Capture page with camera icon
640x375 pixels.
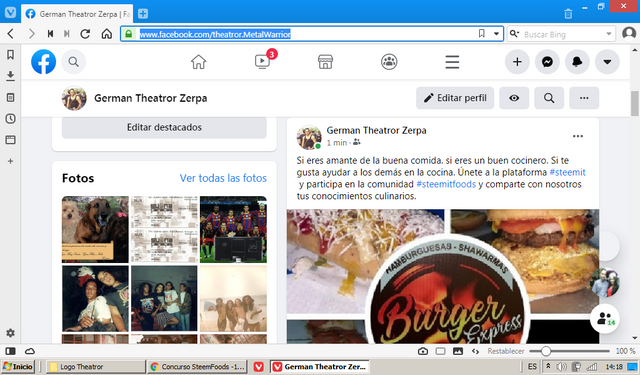[423, 351]
